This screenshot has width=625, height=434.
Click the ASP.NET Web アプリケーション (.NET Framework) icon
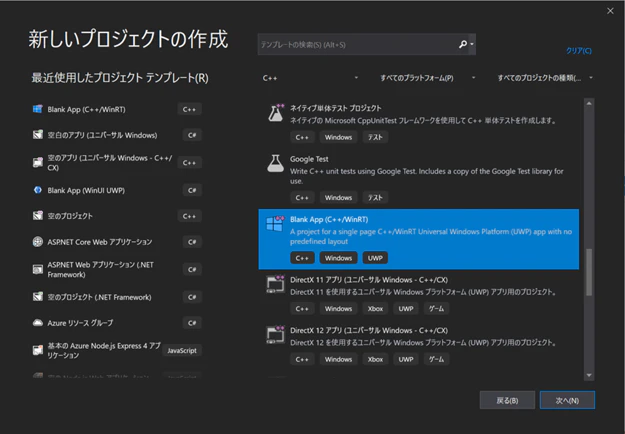click(x=37, y=269)
